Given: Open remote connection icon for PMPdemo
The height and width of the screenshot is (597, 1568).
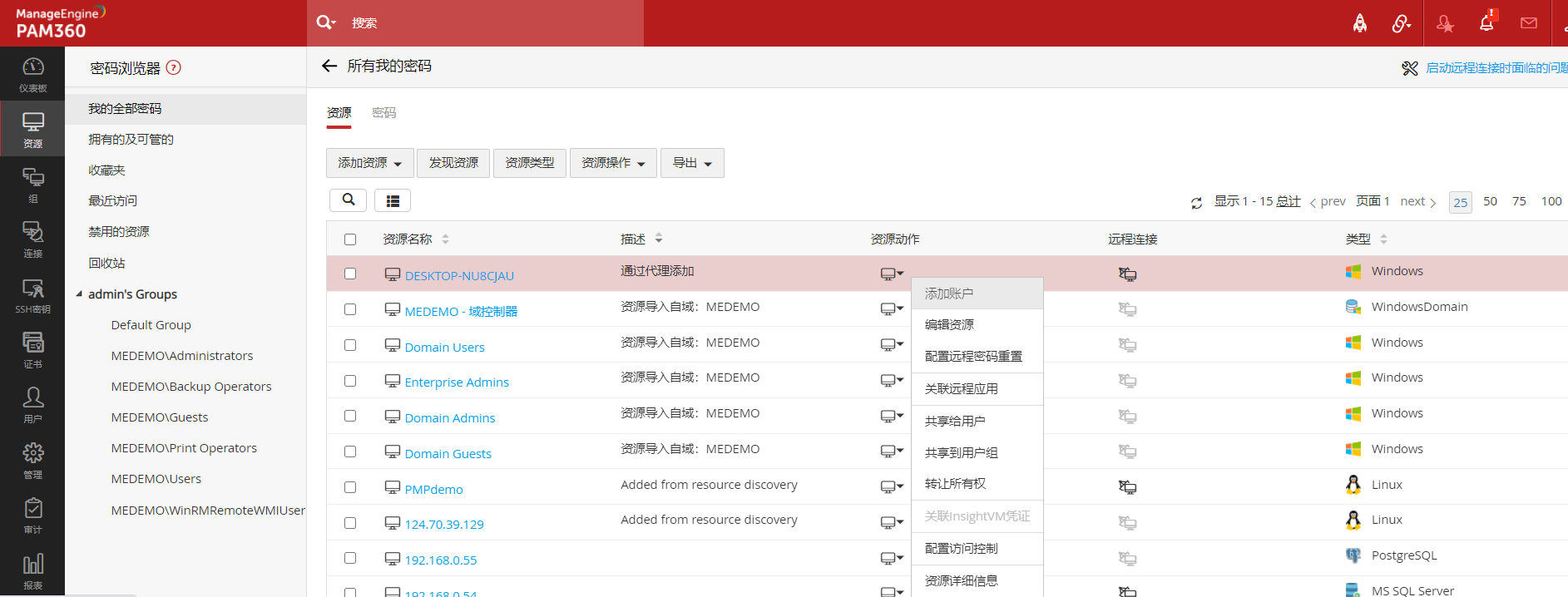Looking at the screenshot, I should (1127, 487).
